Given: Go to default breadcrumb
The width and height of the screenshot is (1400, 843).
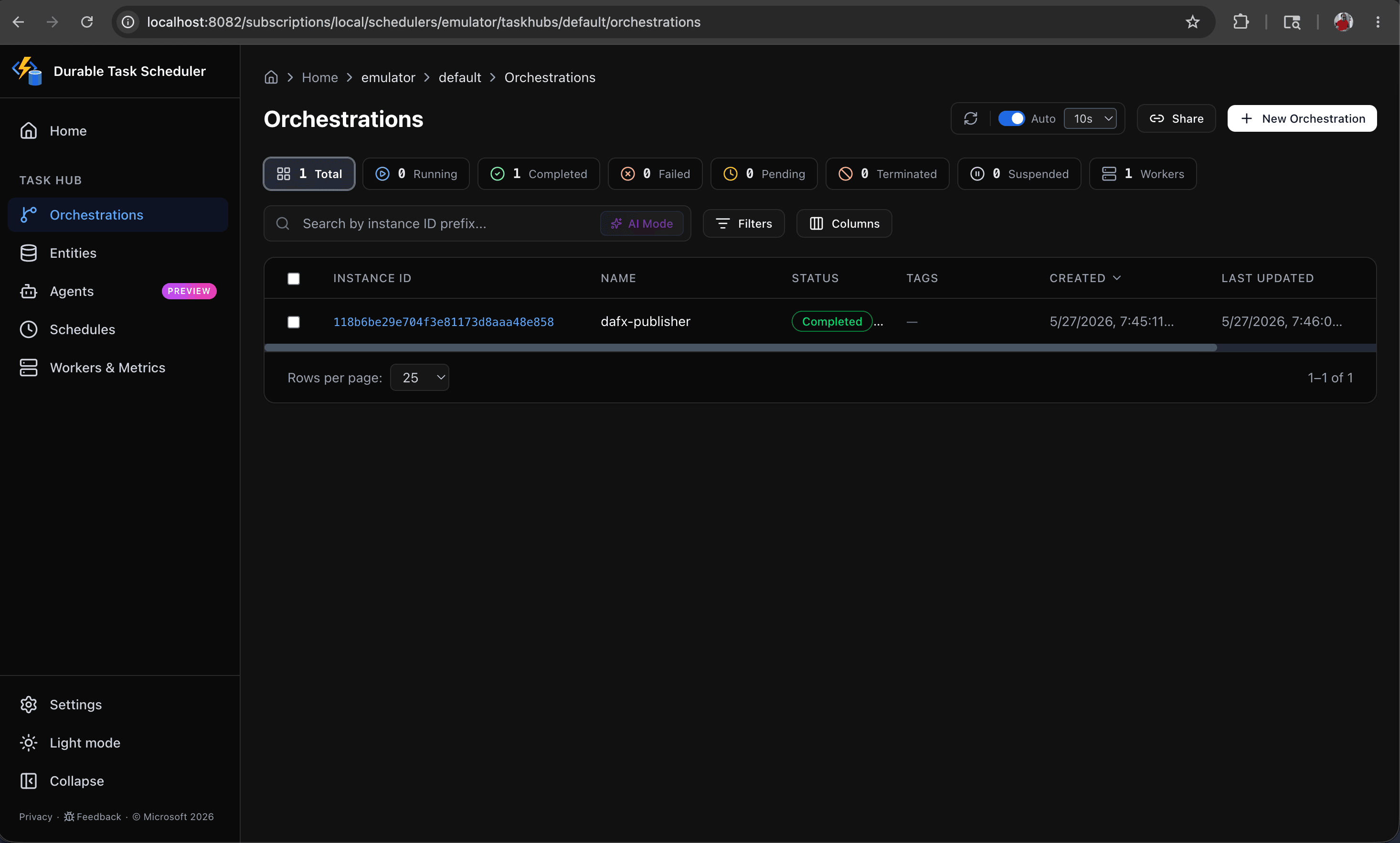Looking at the screenshot, I should pyautogui.click(x=460, y=77).
